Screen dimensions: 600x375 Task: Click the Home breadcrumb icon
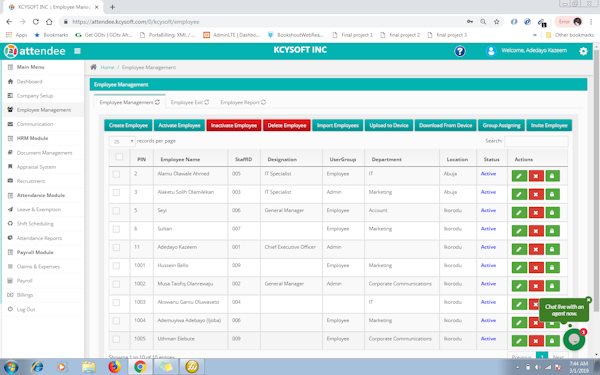93,67
